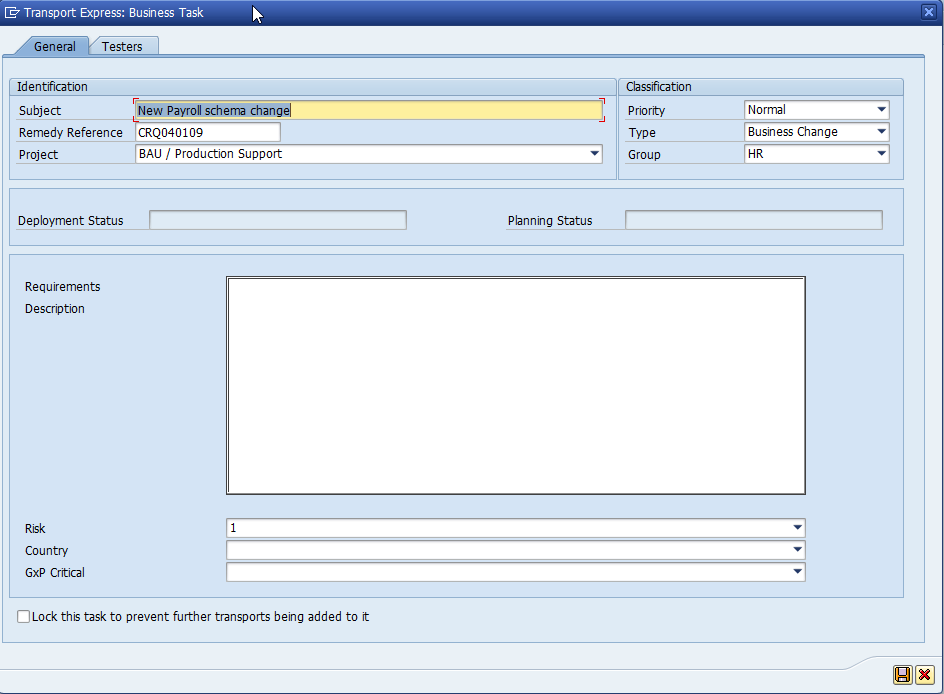Image resolution: width=944 pixels, height=694 pixels.
Task: Click the GxP Critical label
Action: pos(55,572)
